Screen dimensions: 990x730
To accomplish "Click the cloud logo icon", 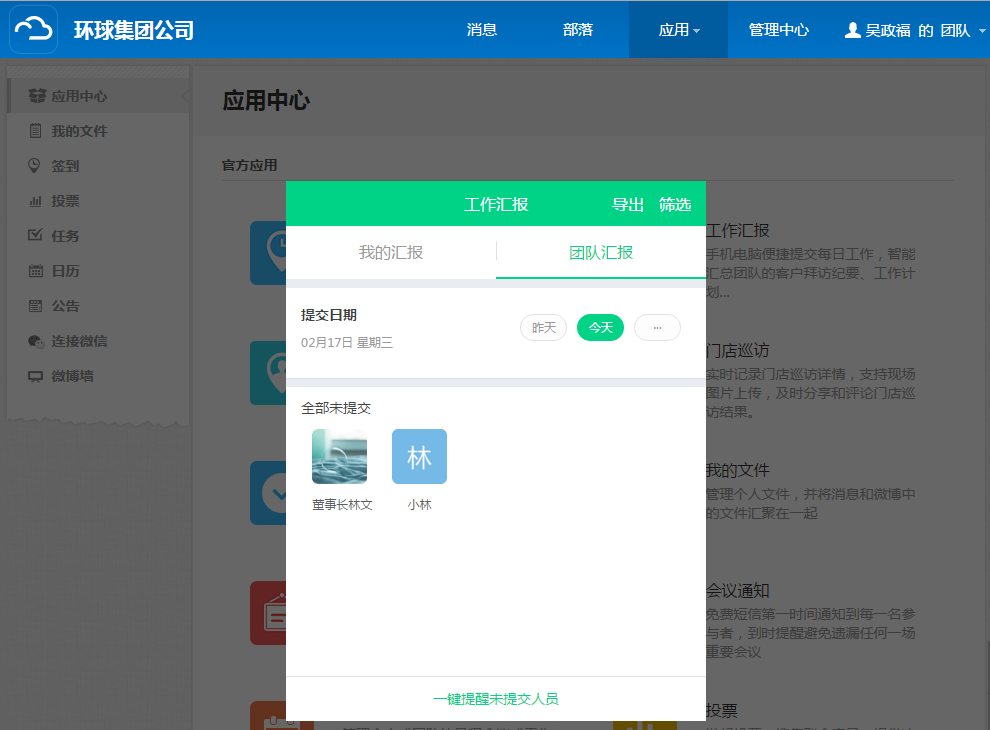I will click(34, 30).
